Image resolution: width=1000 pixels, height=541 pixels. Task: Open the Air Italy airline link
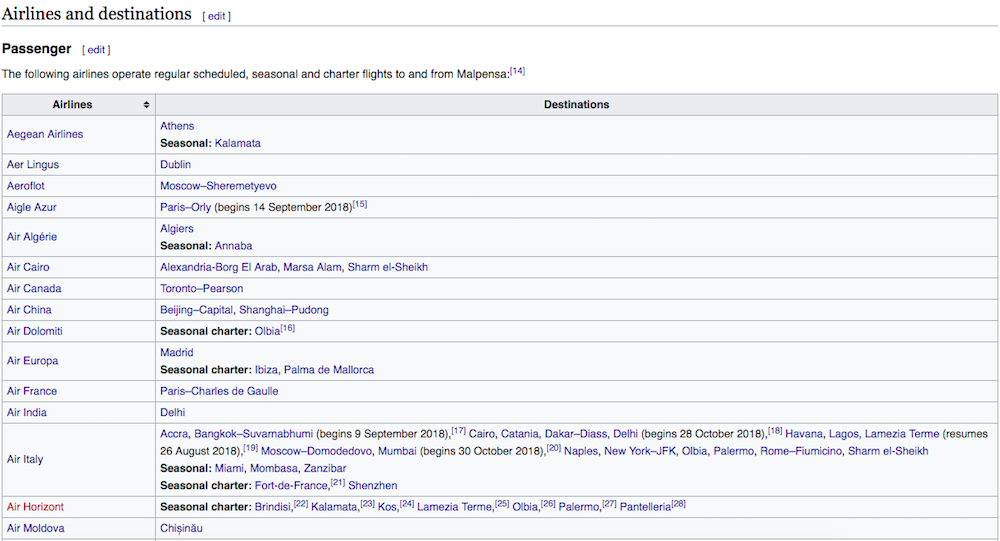(x=25, y=459)
